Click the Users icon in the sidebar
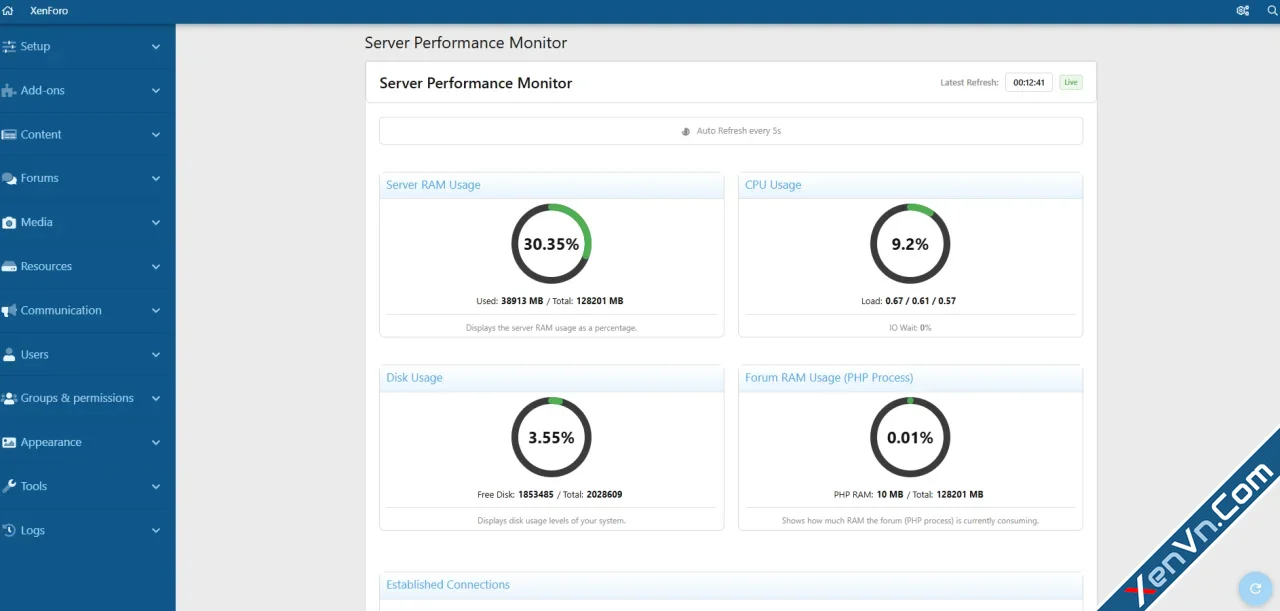The width and height of the screenshot is (1280, 611). tap(9, 354)
